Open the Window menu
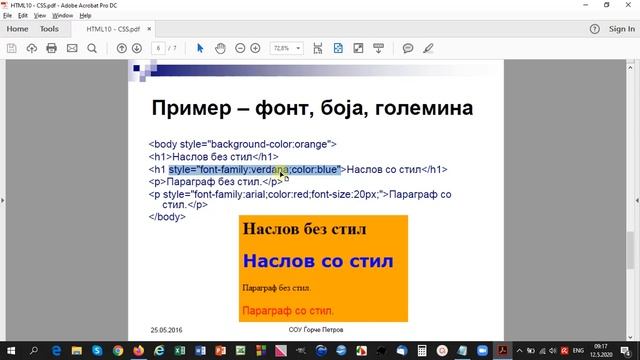Viewport: 640px width, 360px height. coord(62,16)
